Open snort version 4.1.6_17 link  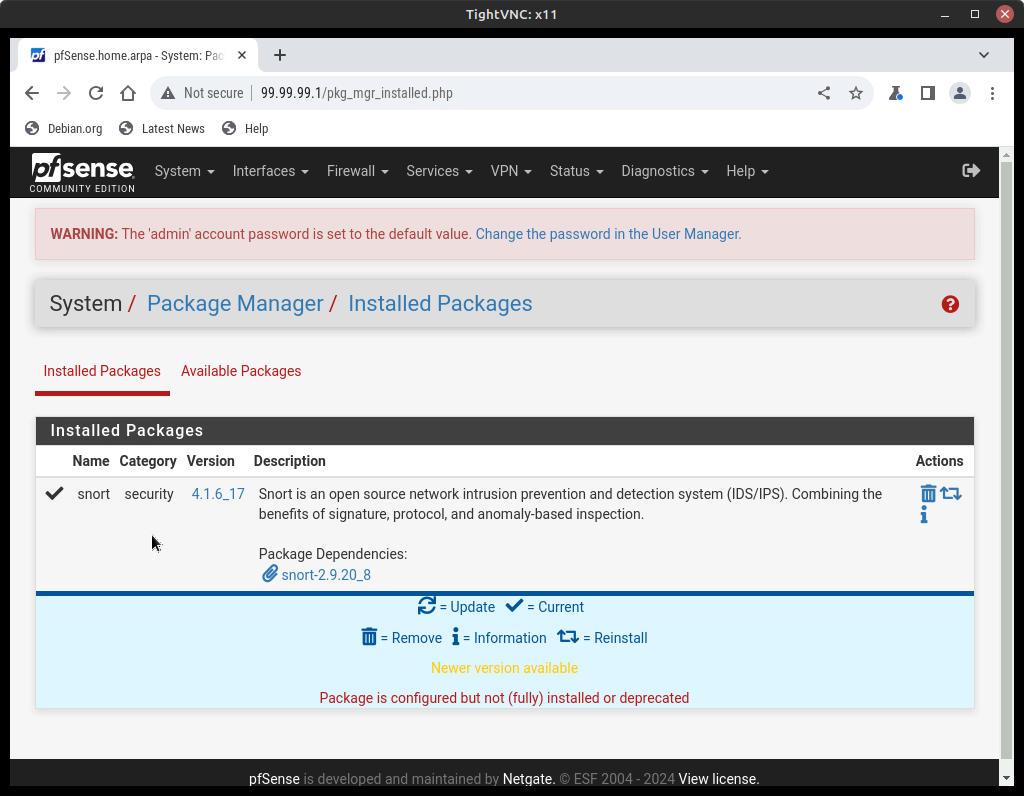pyautogui.click(x=218, y=494)
